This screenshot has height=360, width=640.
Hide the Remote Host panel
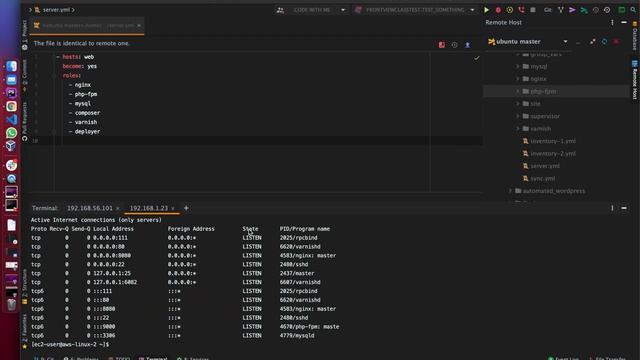(624, 22)
